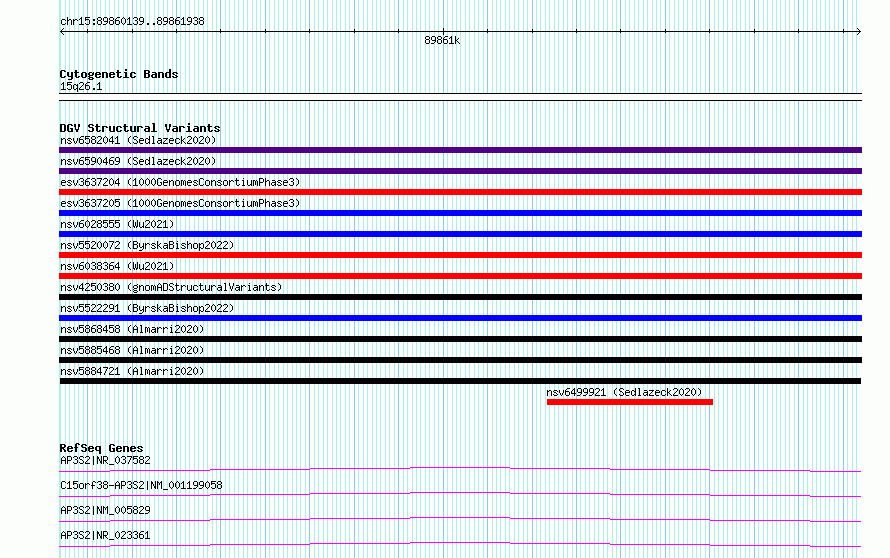The image size is (890, 558).
Task: Click the Cytogenetic Bands track title
Action: (119, 74)
